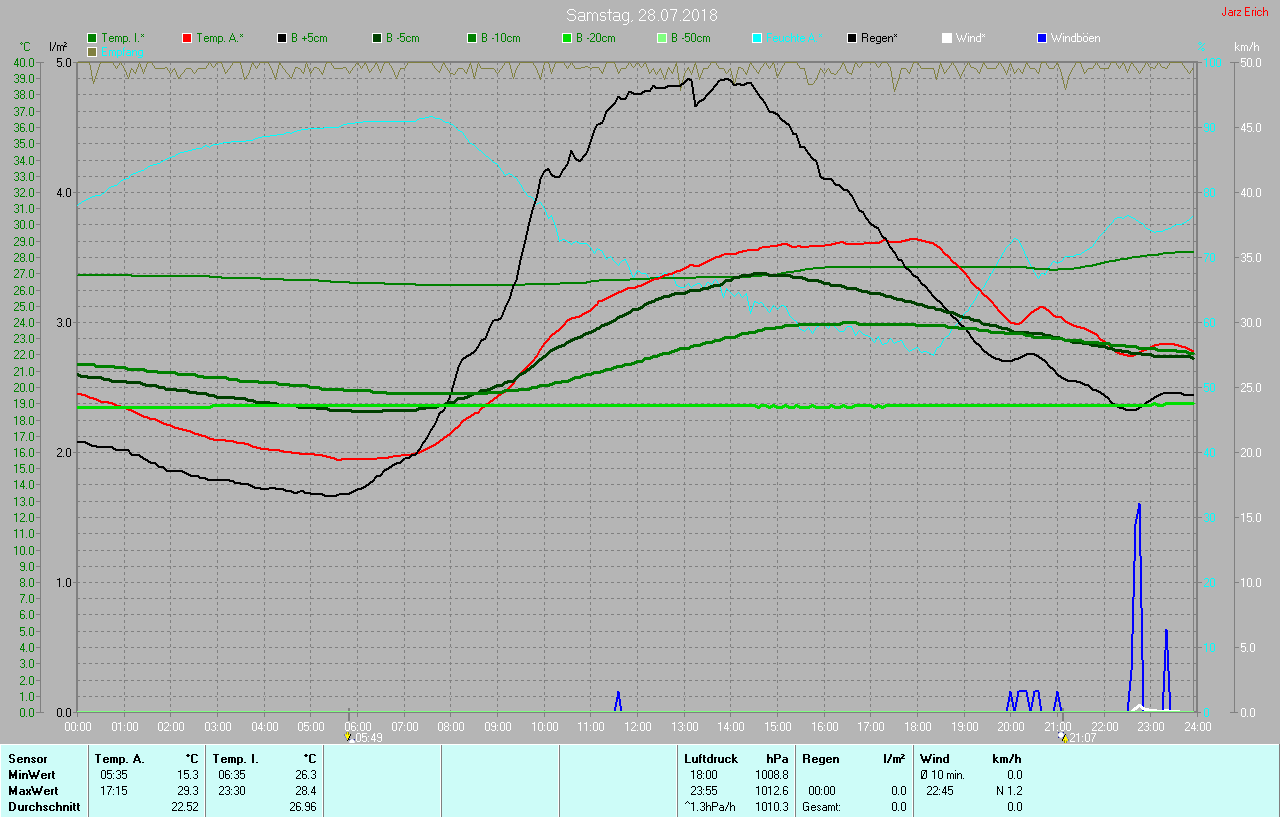
Task: Click the cyan humidity legend square
Action: coord(757,38)
